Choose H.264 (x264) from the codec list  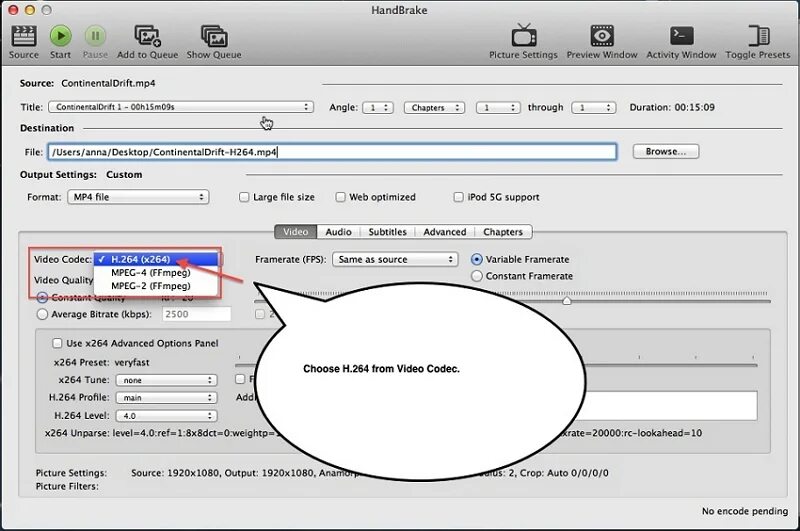click(x=157, y=259)
